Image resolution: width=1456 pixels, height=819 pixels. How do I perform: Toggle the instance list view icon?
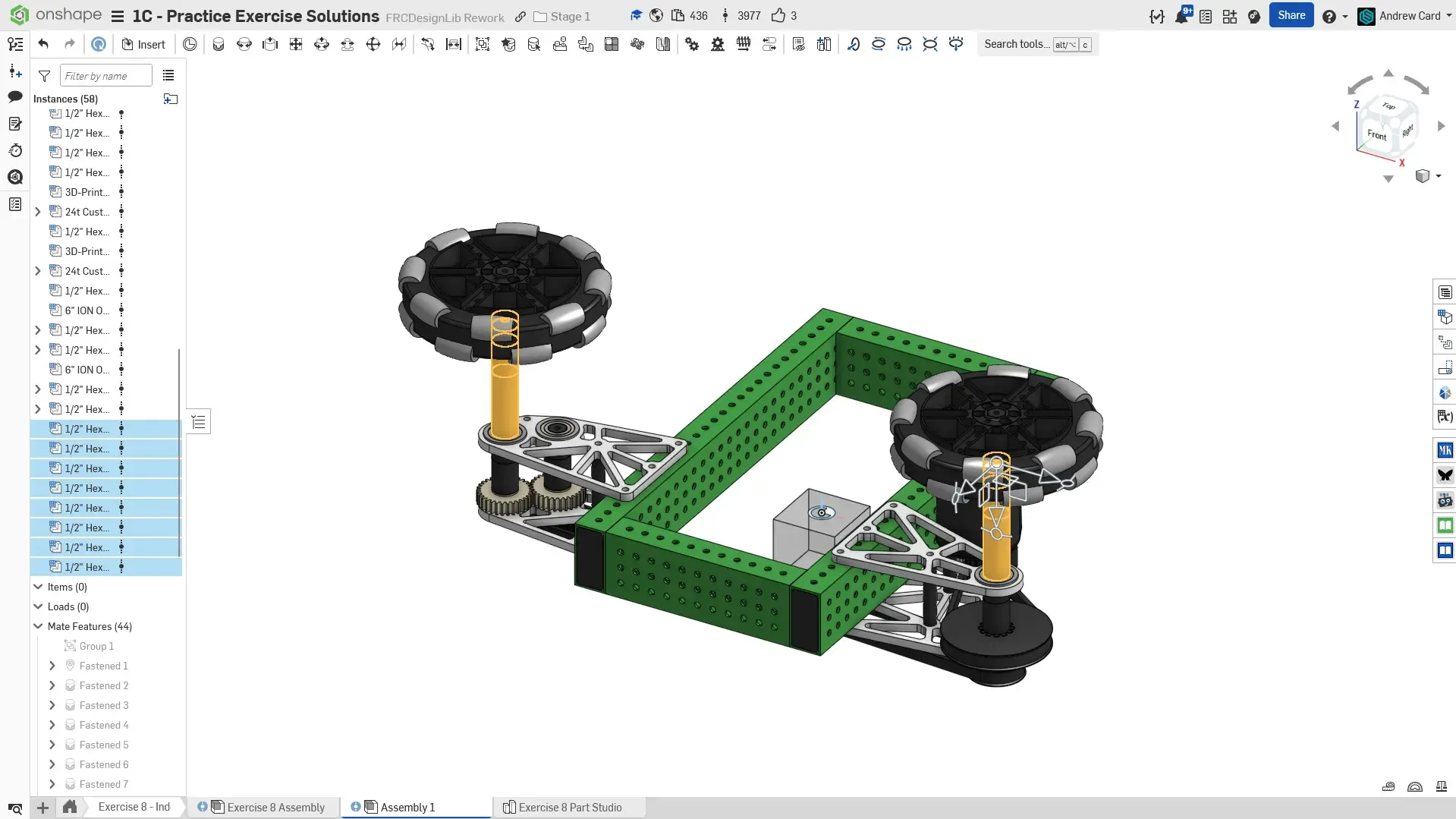click(168, 75)
